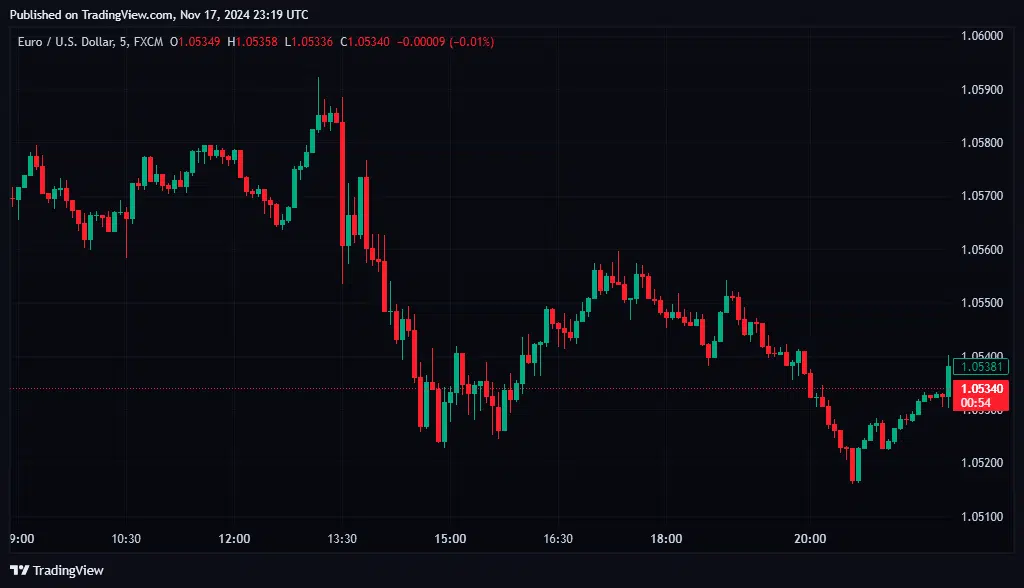The height and width of the screenshot is (588, 1024).
Task: Click the 1.05800 price axis label
Action: point(982,142)
